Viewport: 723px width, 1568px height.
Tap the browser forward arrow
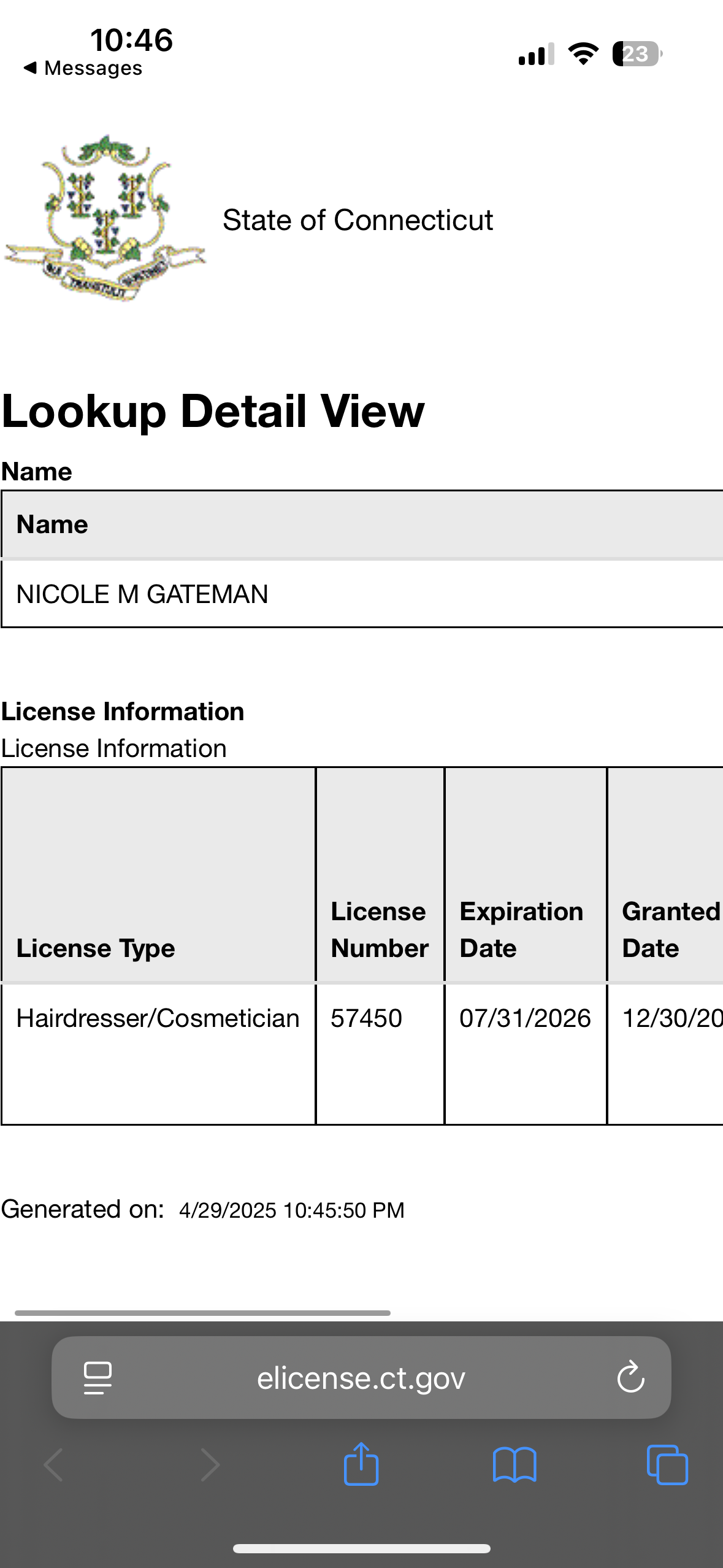210,1464
